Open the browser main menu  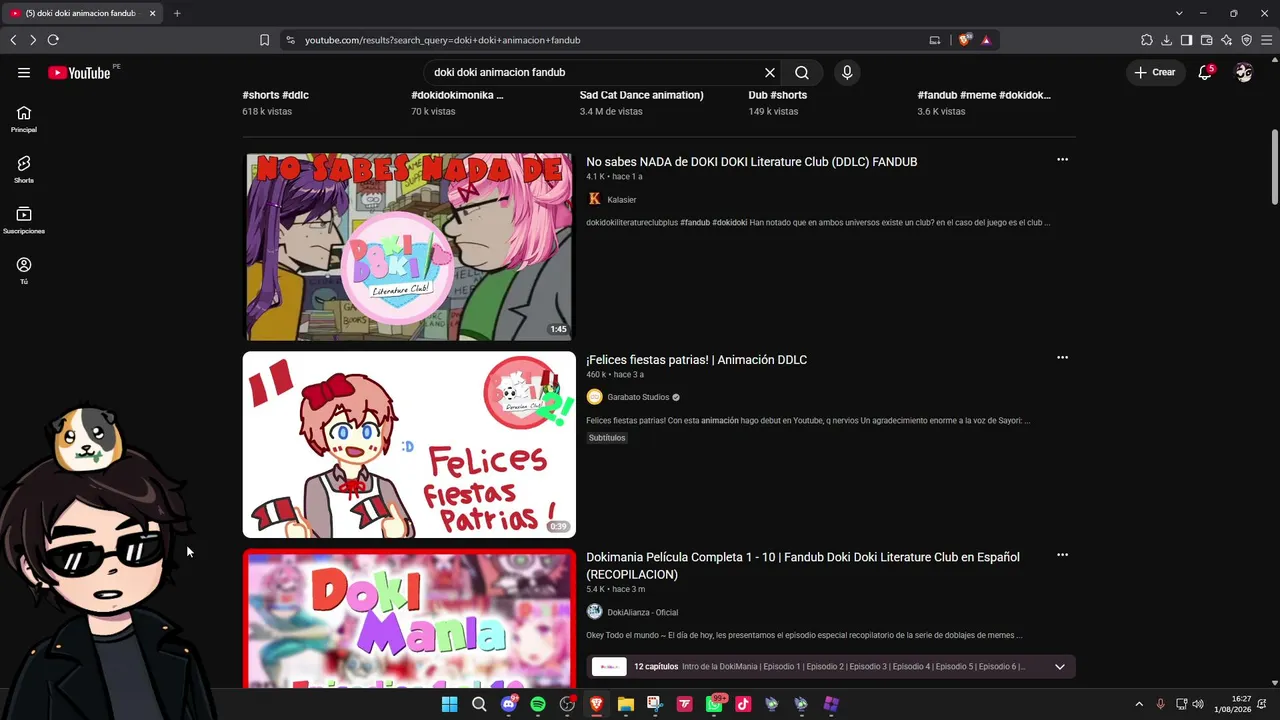tap(1266, 40)
